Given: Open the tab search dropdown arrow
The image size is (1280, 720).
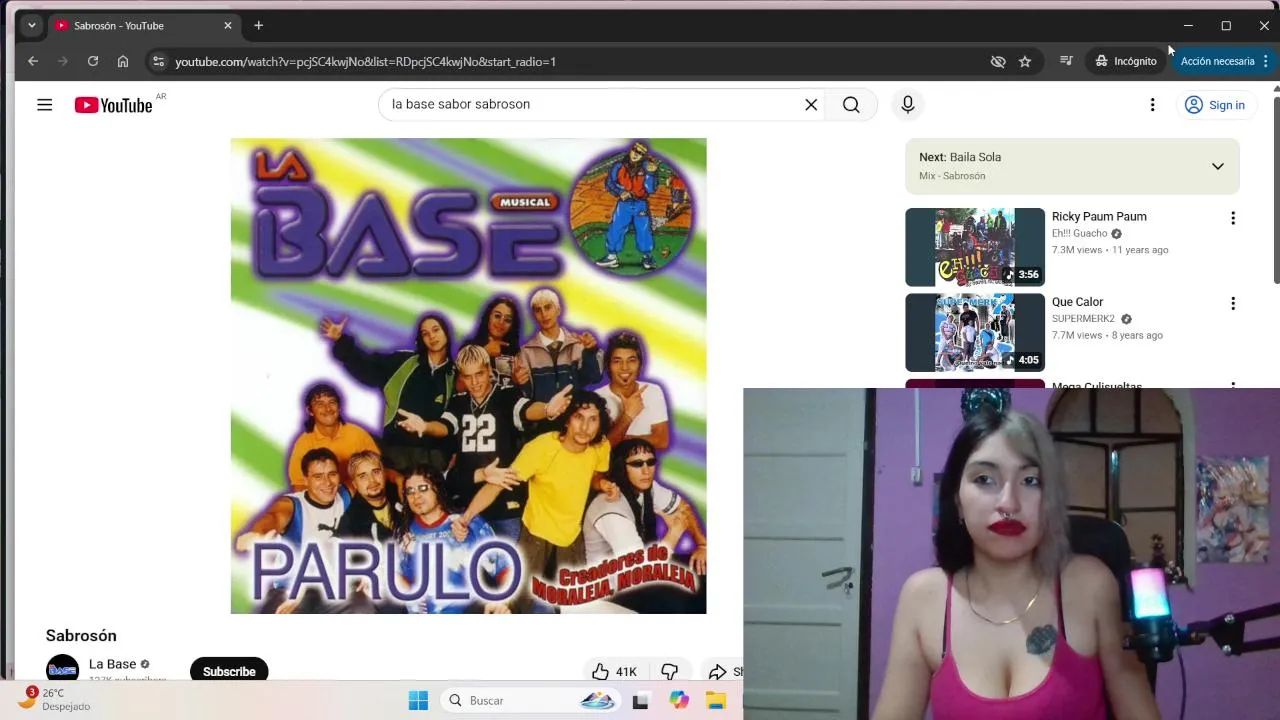Looking at the screenshot, I should pos(31,25).
